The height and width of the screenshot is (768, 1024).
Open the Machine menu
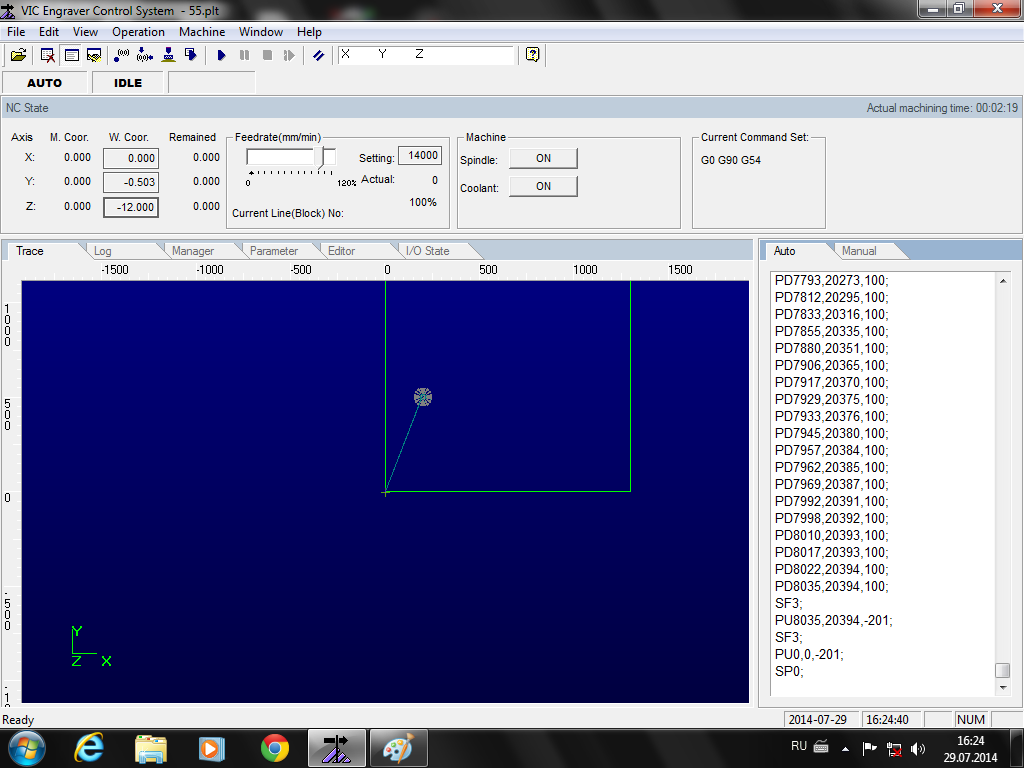tap(202, 31)
